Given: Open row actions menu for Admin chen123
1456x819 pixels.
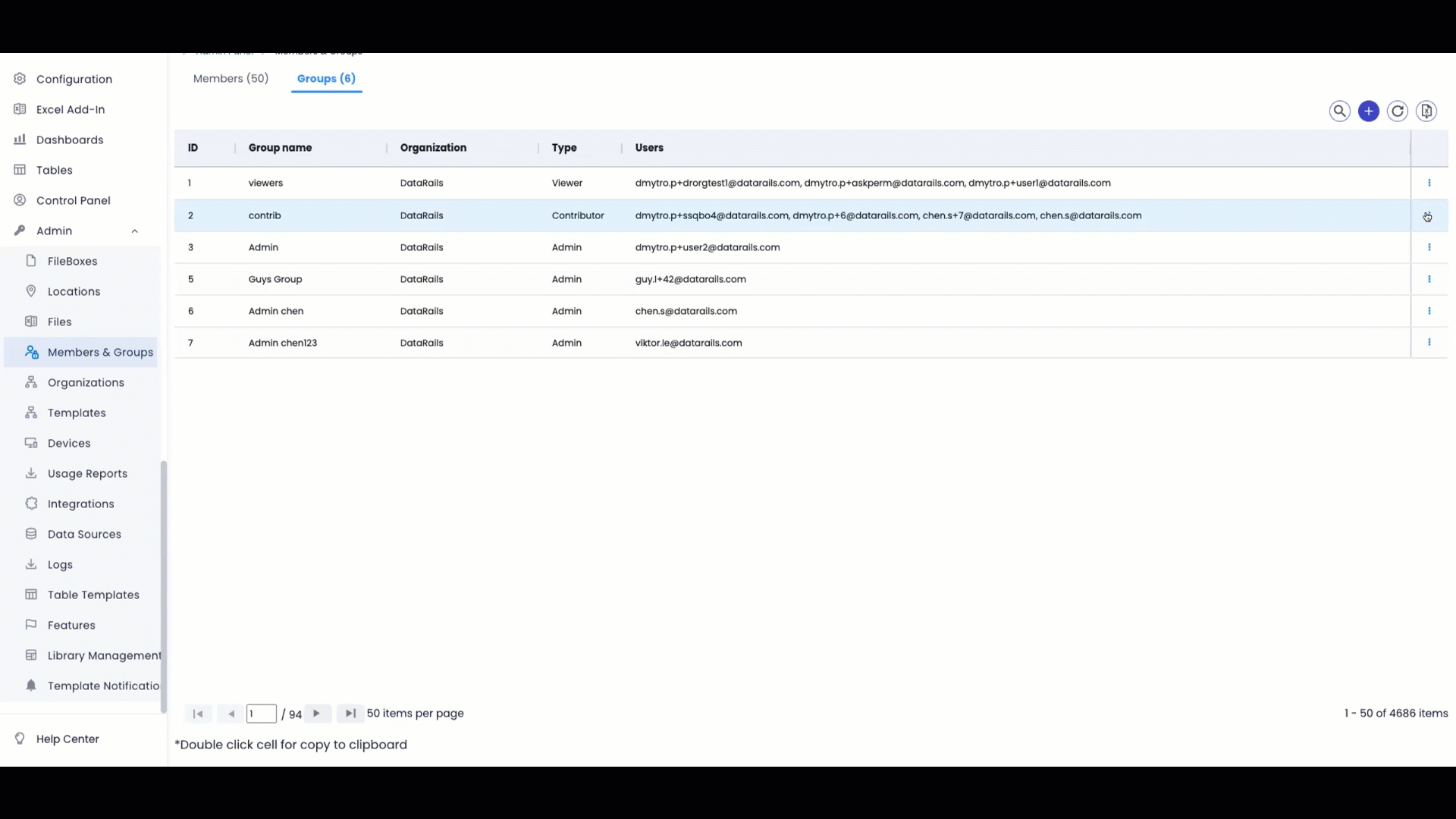Looking at the screenshot, I should tap(1429, 343).
